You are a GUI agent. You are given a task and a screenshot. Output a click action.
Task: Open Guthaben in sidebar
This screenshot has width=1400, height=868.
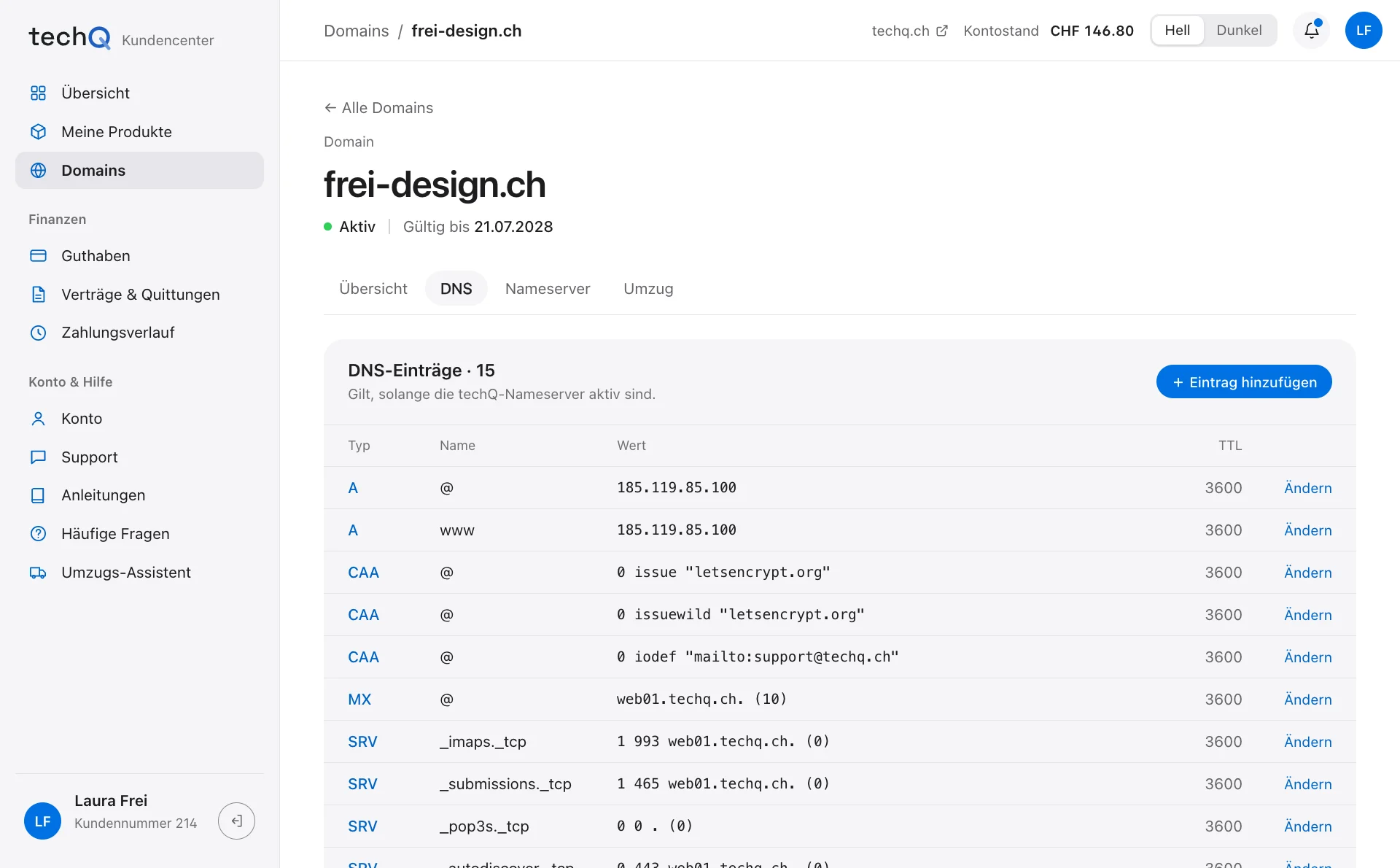[139, 256]
